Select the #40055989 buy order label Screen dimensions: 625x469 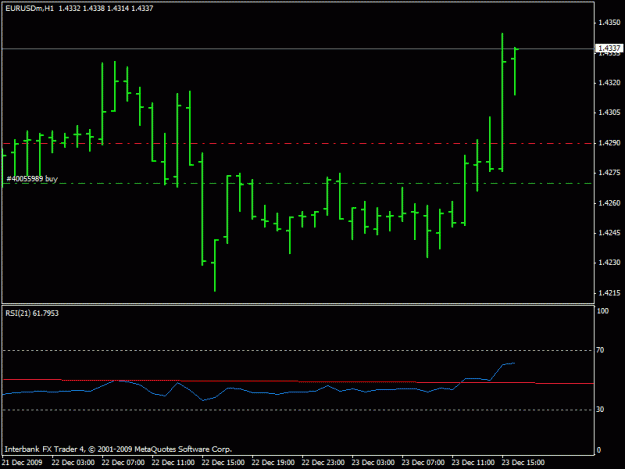point(32,179)
